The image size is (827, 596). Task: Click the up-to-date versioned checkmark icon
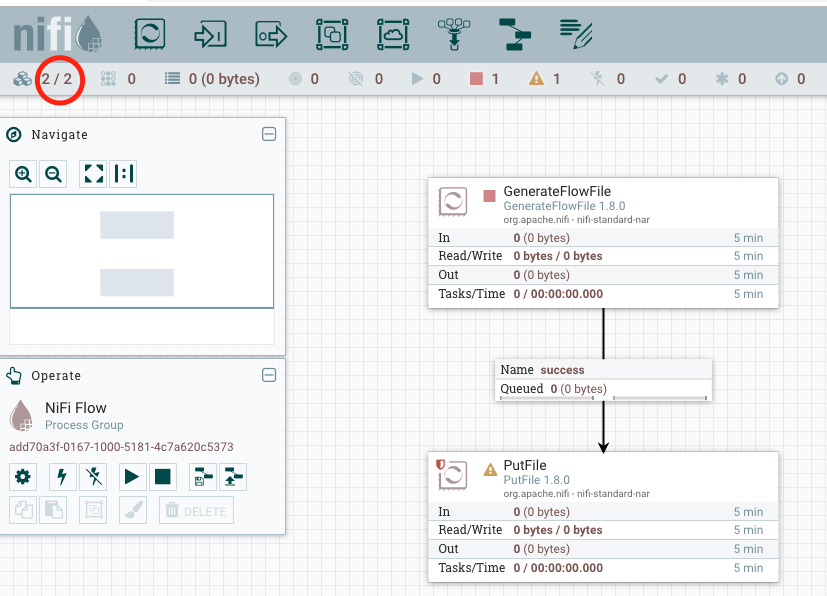click(x=661, y=79)
